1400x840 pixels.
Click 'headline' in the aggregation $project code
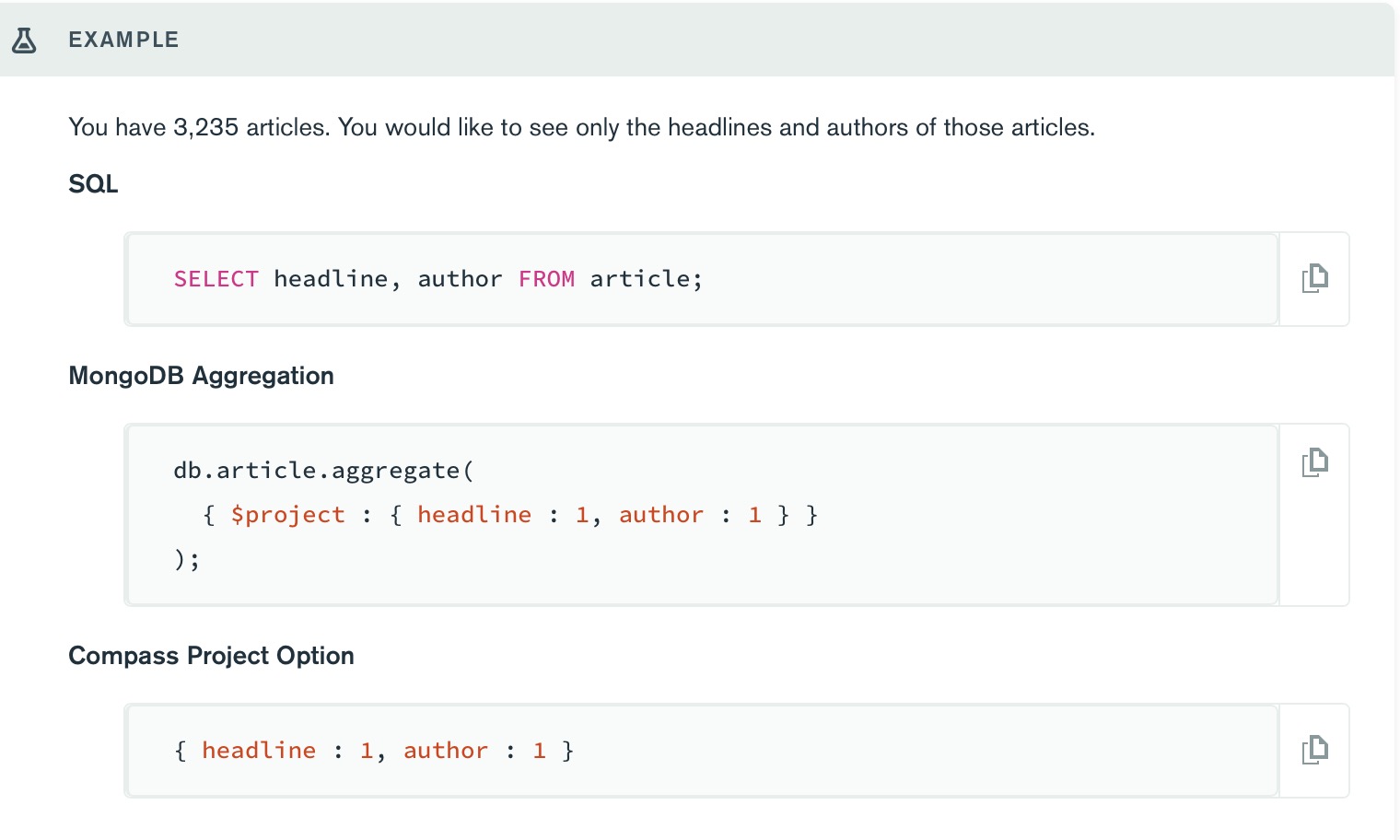point(474,515)
